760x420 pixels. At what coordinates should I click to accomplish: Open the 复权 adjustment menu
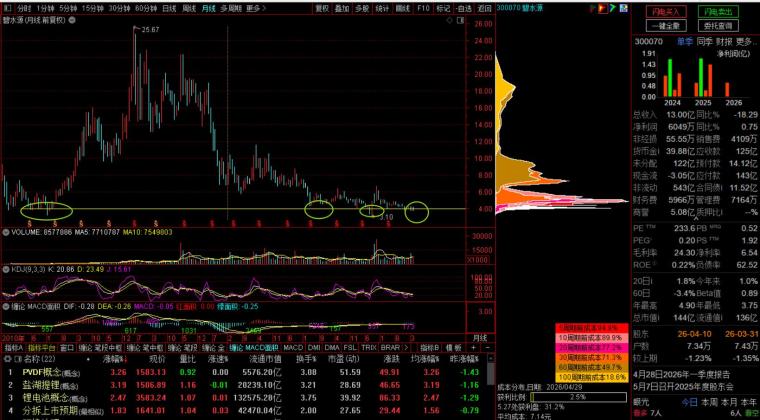tap(322, 8)
